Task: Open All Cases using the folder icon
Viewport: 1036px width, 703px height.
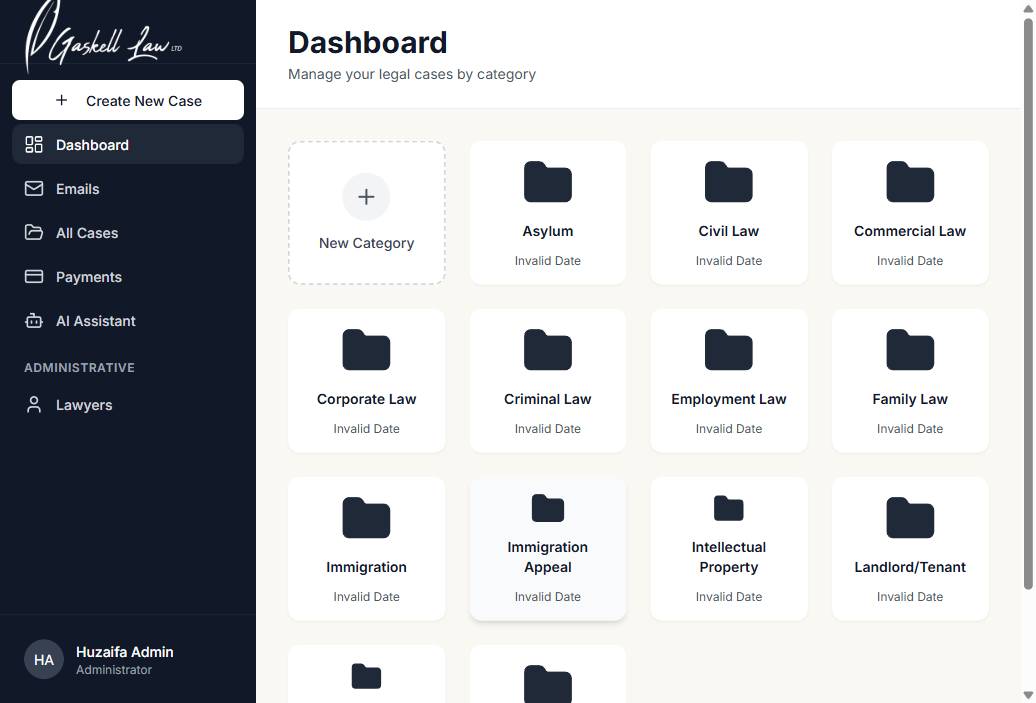Action: point(33,232)
